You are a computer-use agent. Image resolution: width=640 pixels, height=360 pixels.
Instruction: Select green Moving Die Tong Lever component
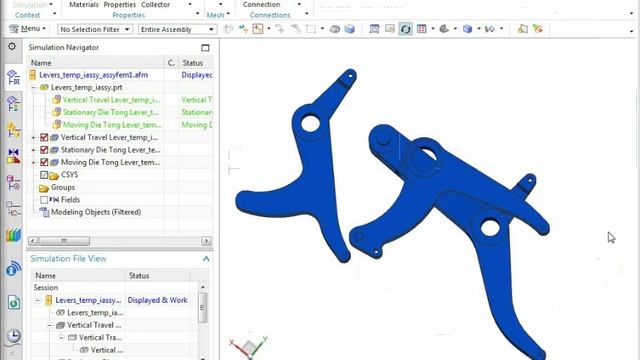112,125
